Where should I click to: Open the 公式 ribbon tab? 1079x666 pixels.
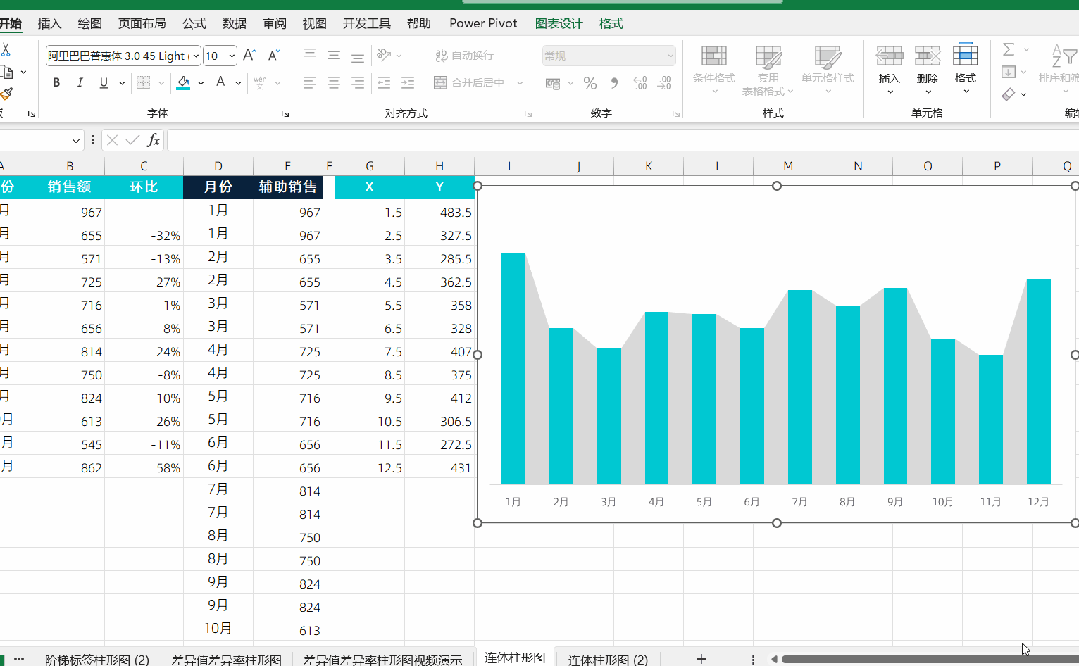[194, 23]
